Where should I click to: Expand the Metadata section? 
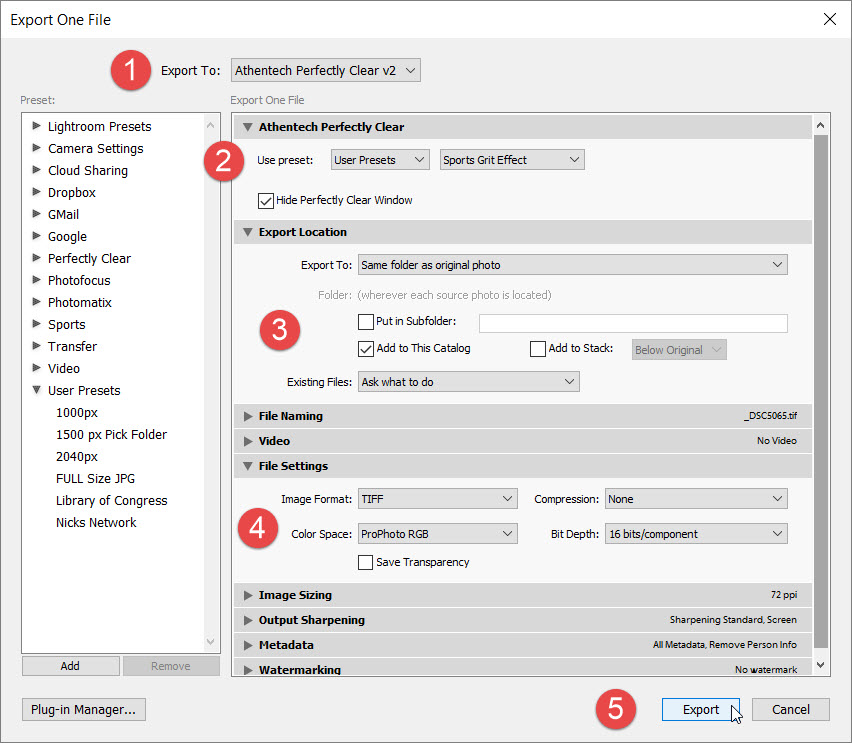point(248,645)
